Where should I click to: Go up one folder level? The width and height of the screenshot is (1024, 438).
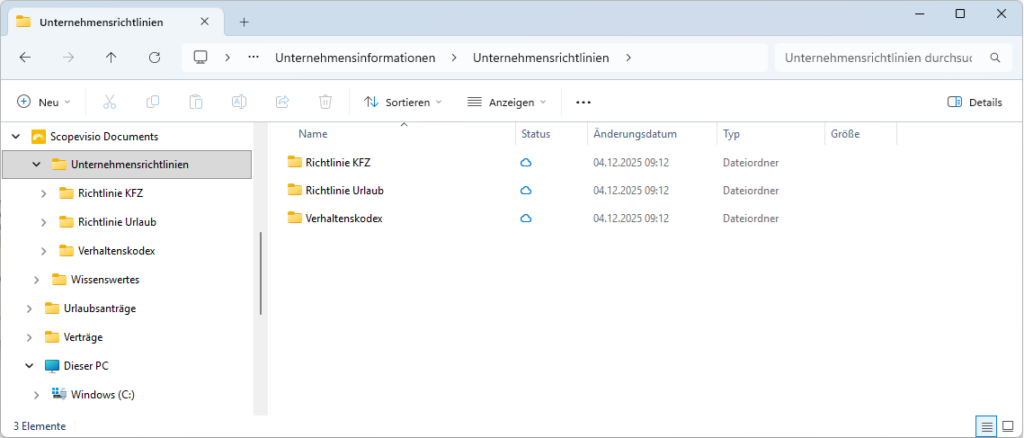[x=111, y=57]
